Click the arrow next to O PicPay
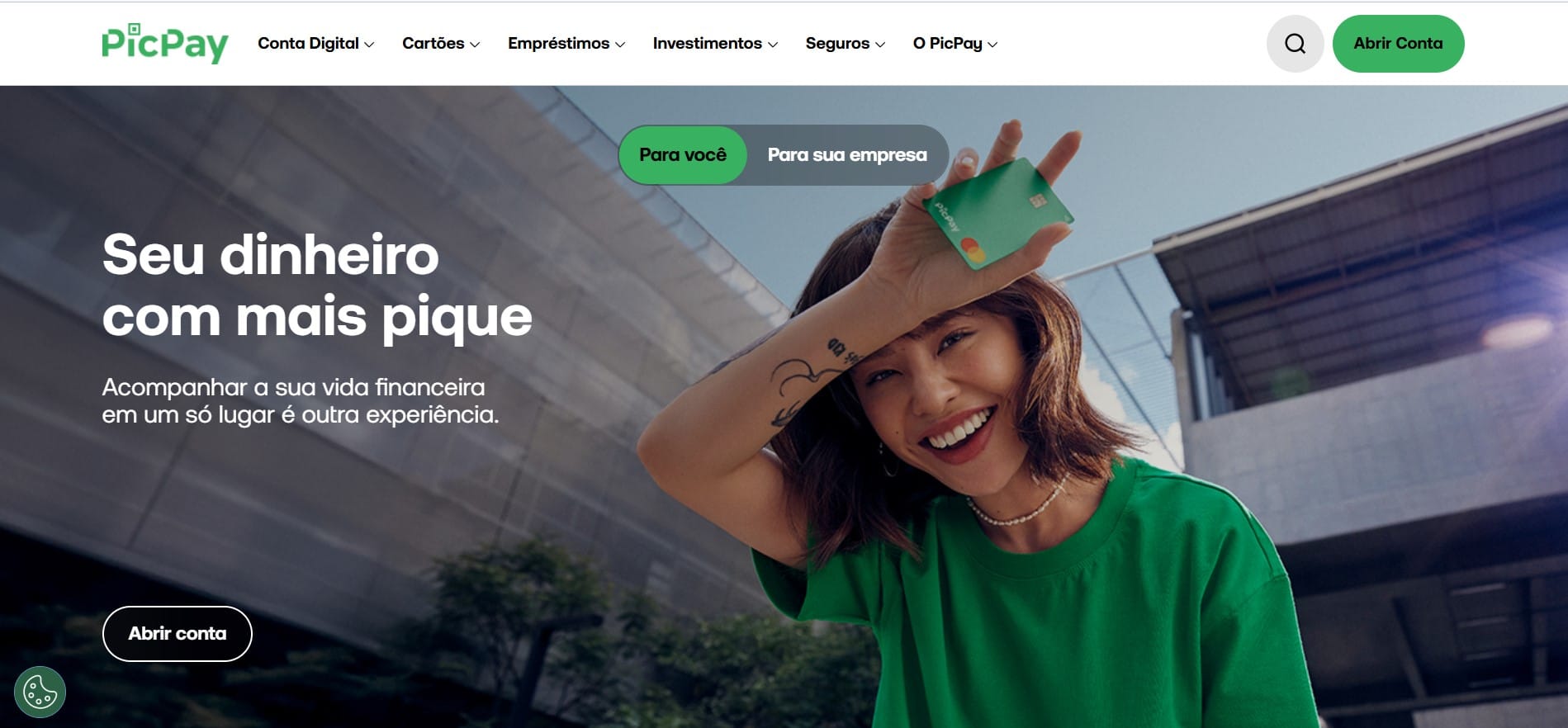The image size is (1568, 728). [992, 45]
